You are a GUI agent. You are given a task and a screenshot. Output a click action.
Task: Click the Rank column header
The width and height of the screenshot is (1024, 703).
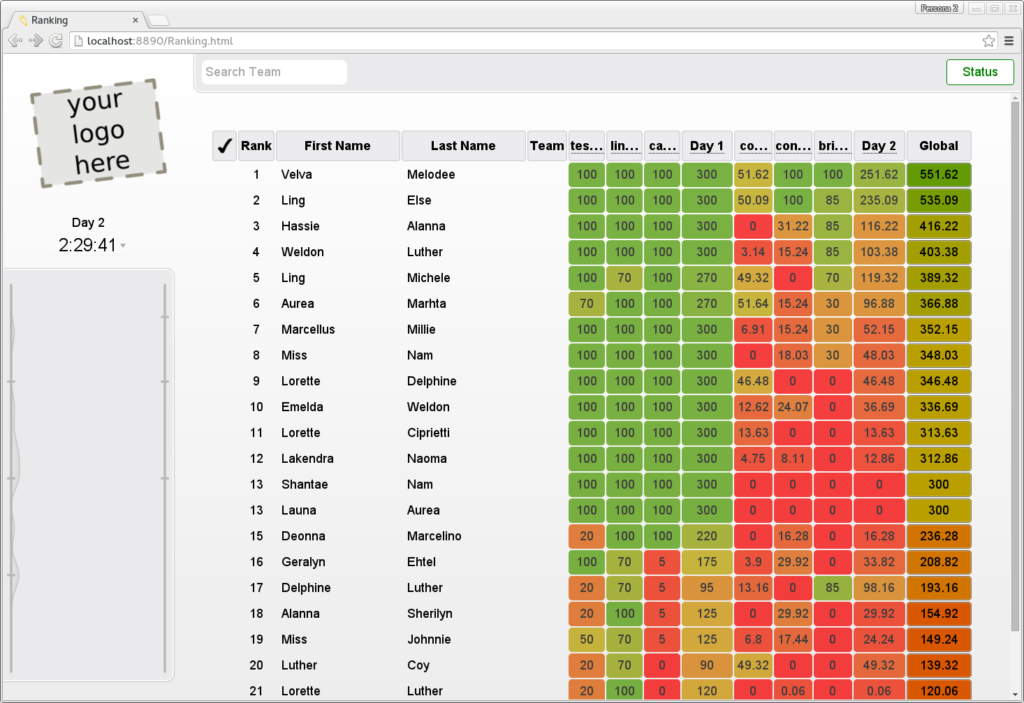point(256,146)
